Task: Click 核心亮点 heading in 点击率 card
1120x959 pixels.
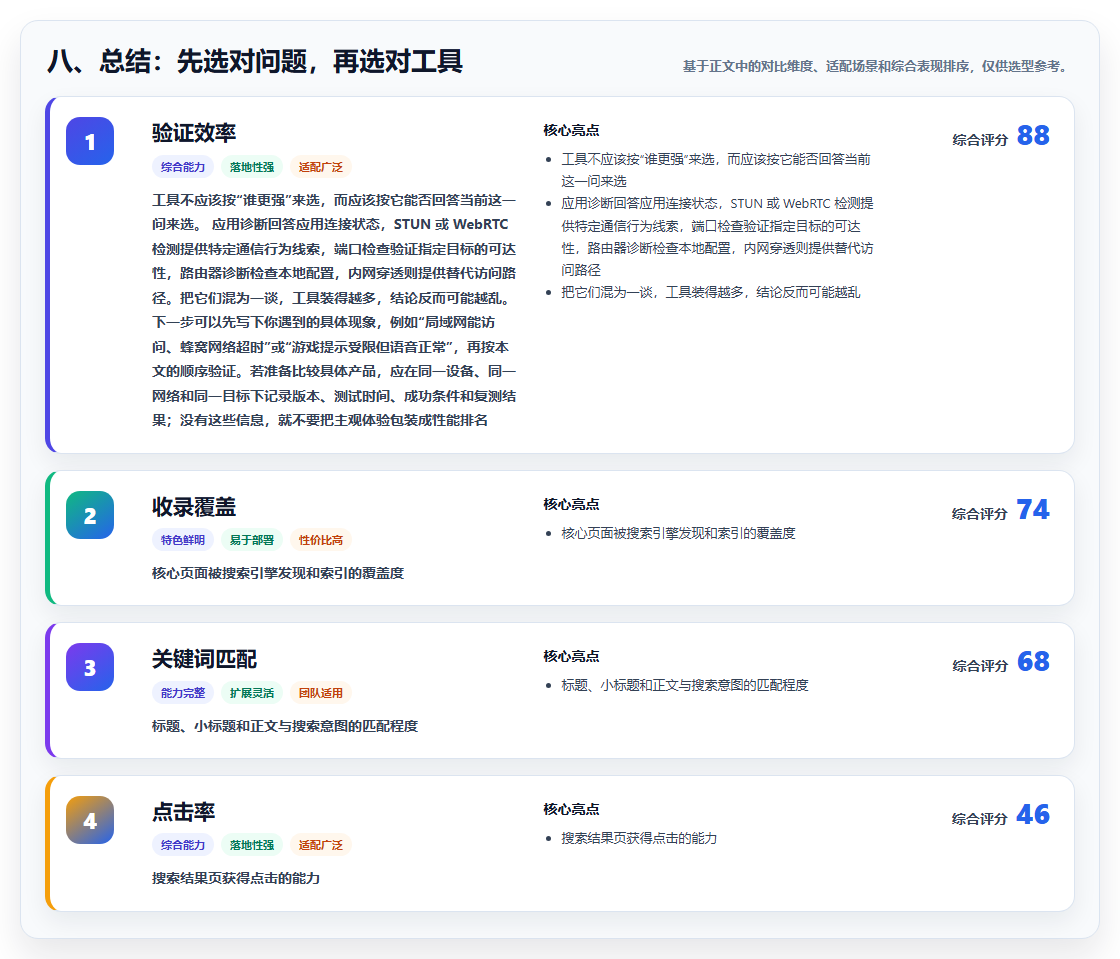Action: pyautogui.click(x=571, y=809)
